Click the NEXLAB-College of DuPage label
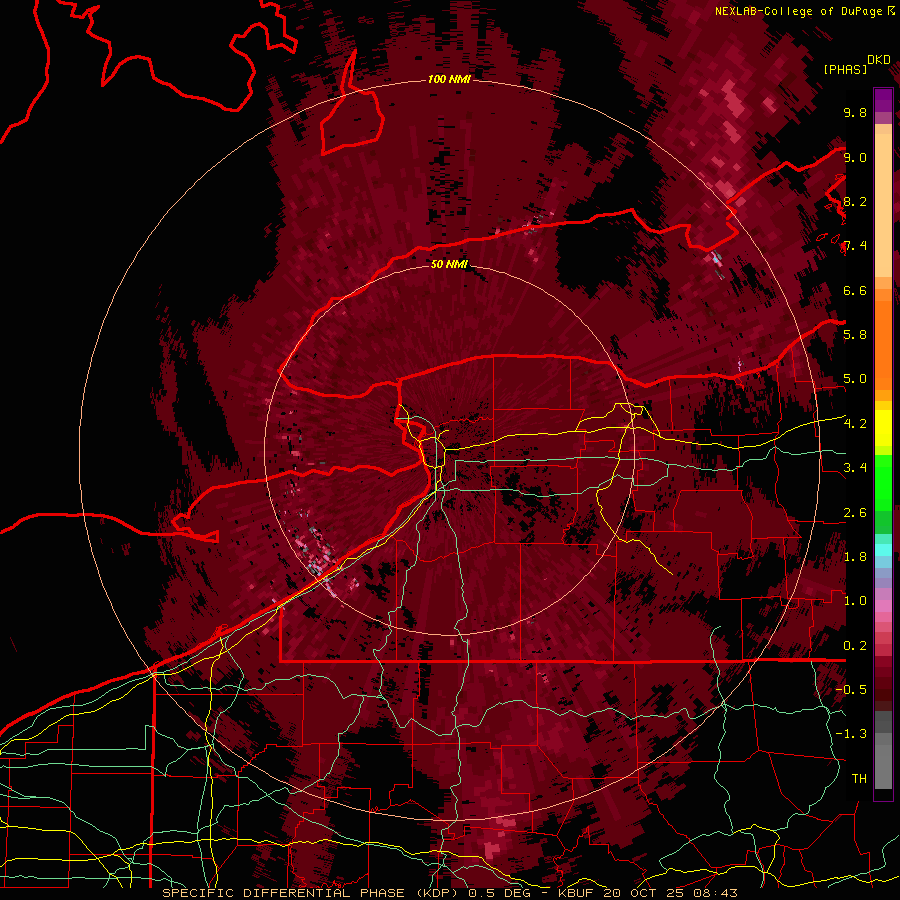 798,11
